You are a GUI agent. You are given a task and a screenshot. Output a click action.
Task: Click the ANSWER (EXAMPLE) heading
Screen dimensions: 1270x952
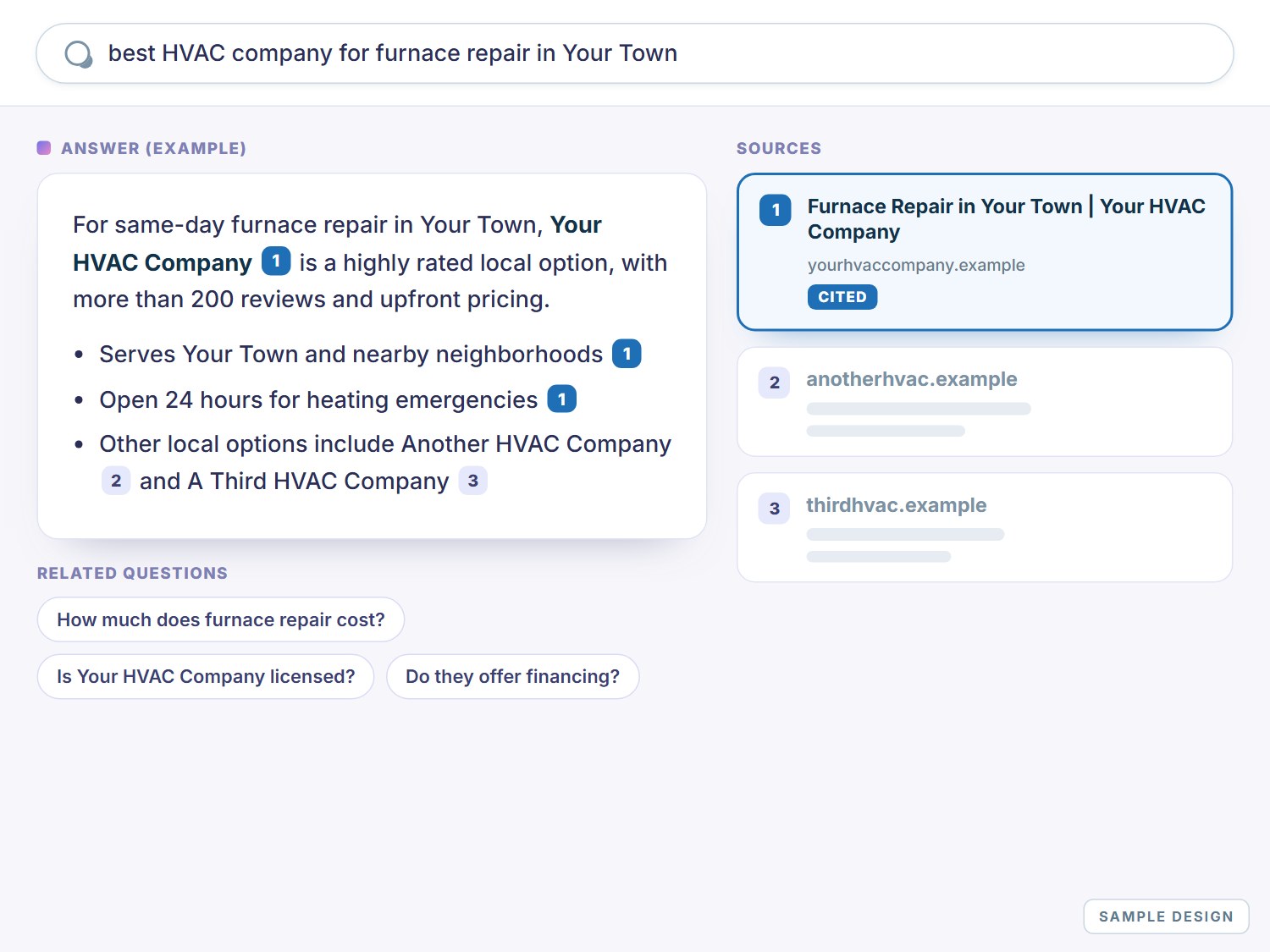[153, 148]
